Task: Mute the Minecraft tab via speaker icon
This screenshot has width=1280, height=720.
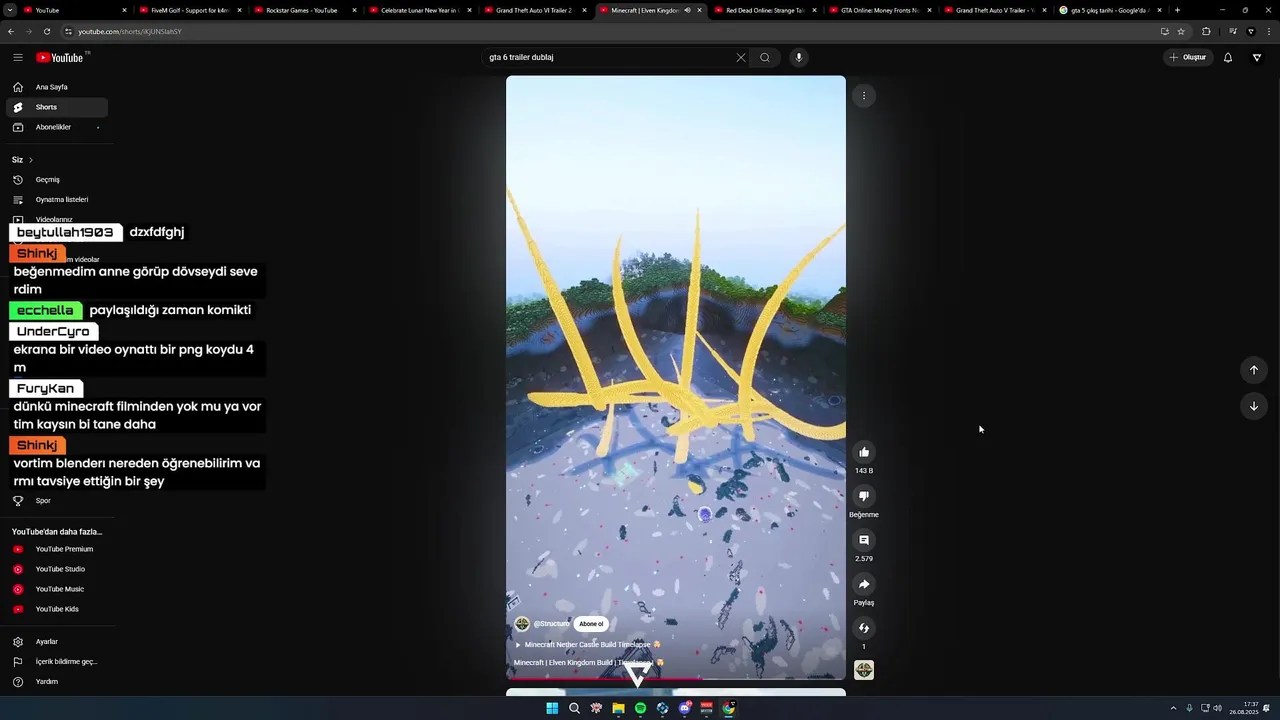Action: click(687, 10)
